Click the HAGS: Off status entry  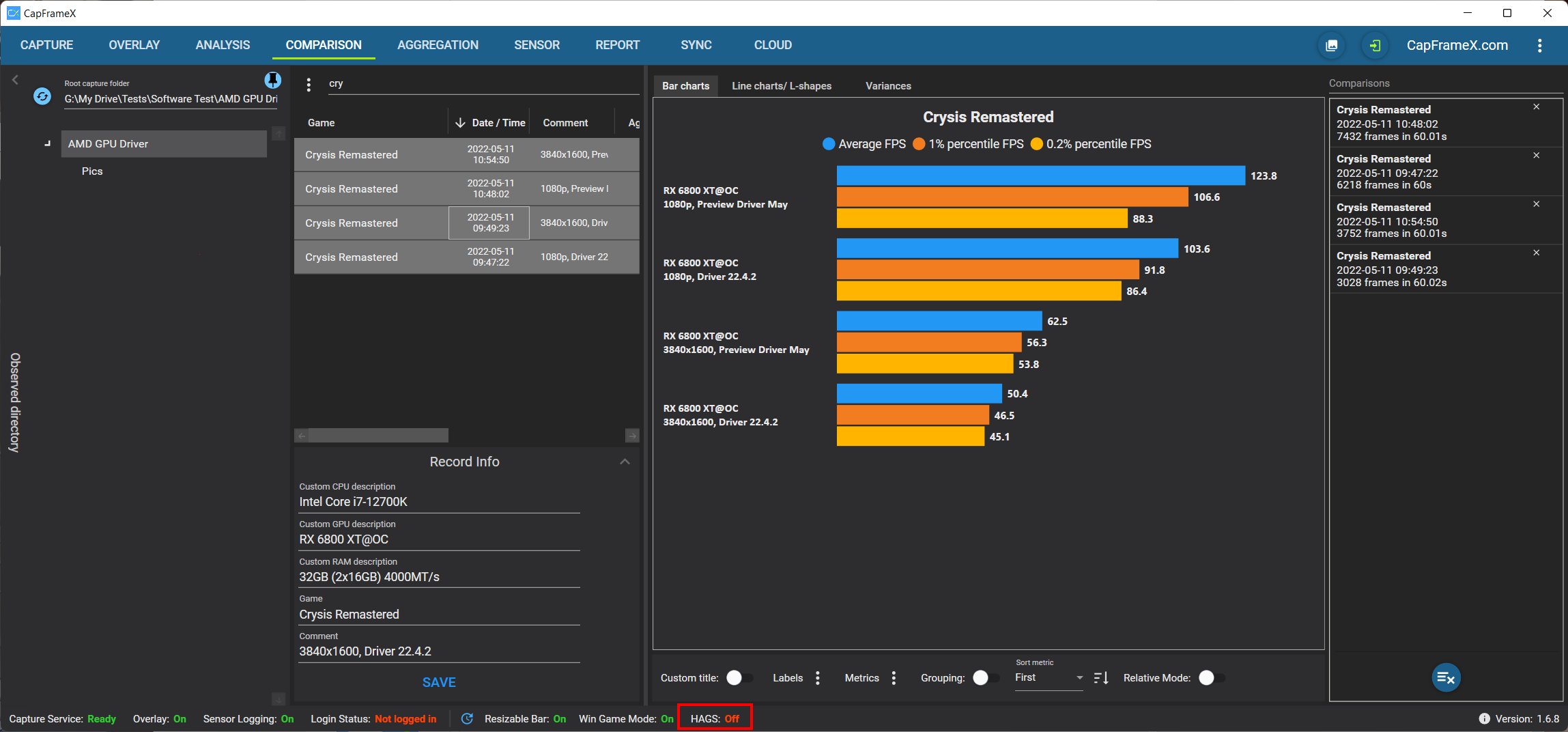pos(715,718)
